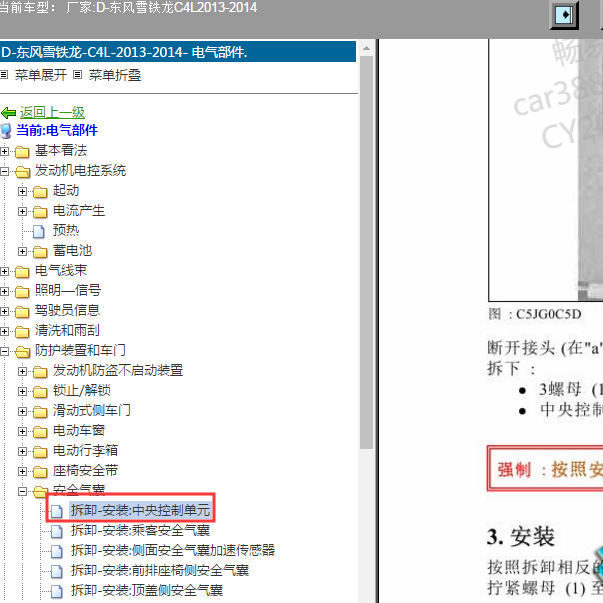Viewport: 603px width, 603px height.
Task: Expand the 起动 subfolder
Action: click(x=22, y=192)
